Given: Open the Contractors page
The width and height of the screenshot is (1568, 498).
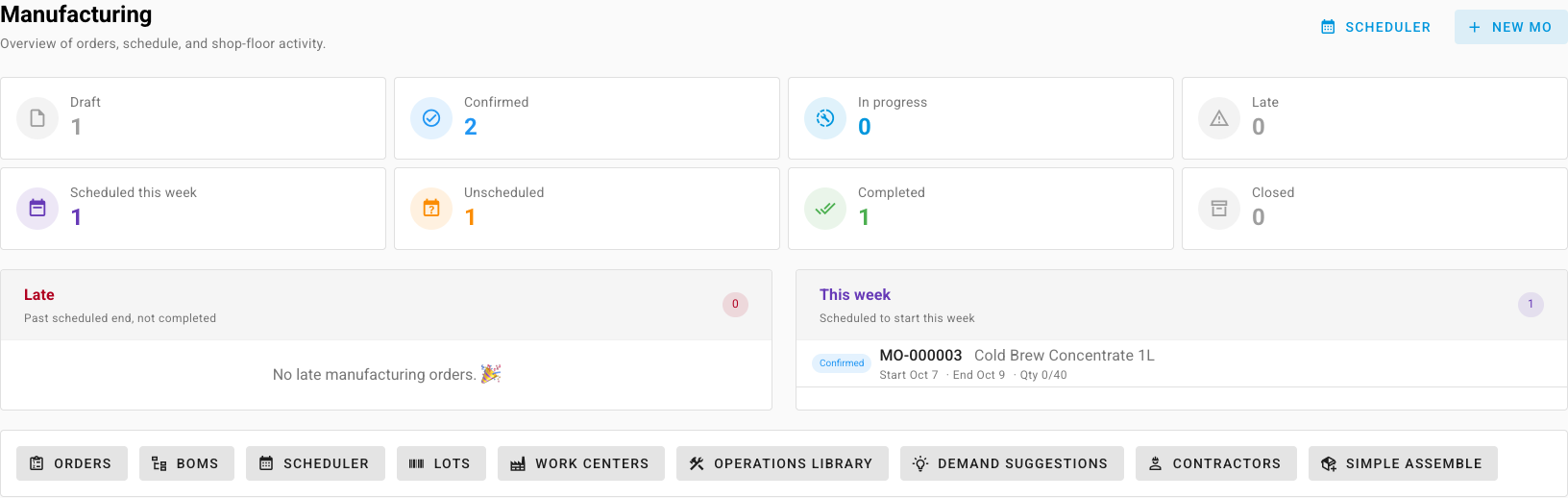Looking at the screenshot, I should [x=1216, y=463].
